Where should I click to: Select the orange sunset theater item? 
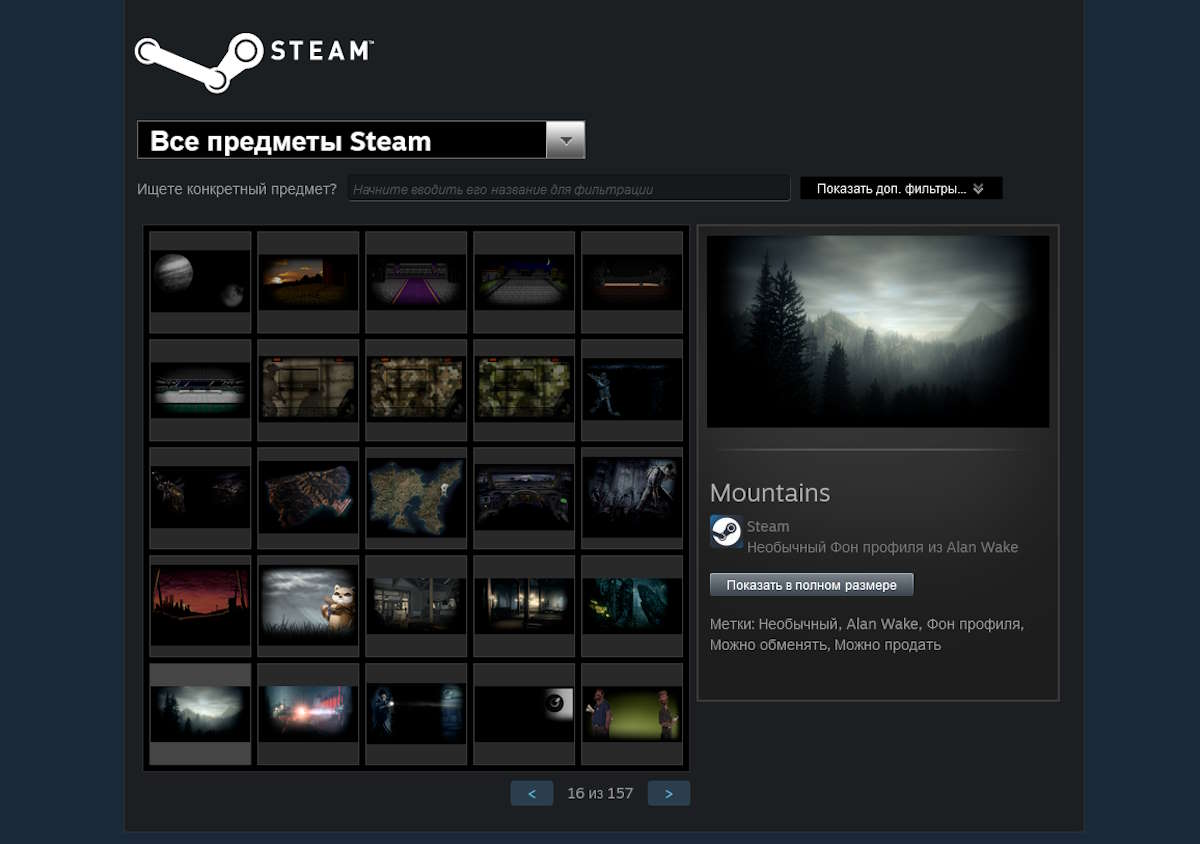click(308, 282)
